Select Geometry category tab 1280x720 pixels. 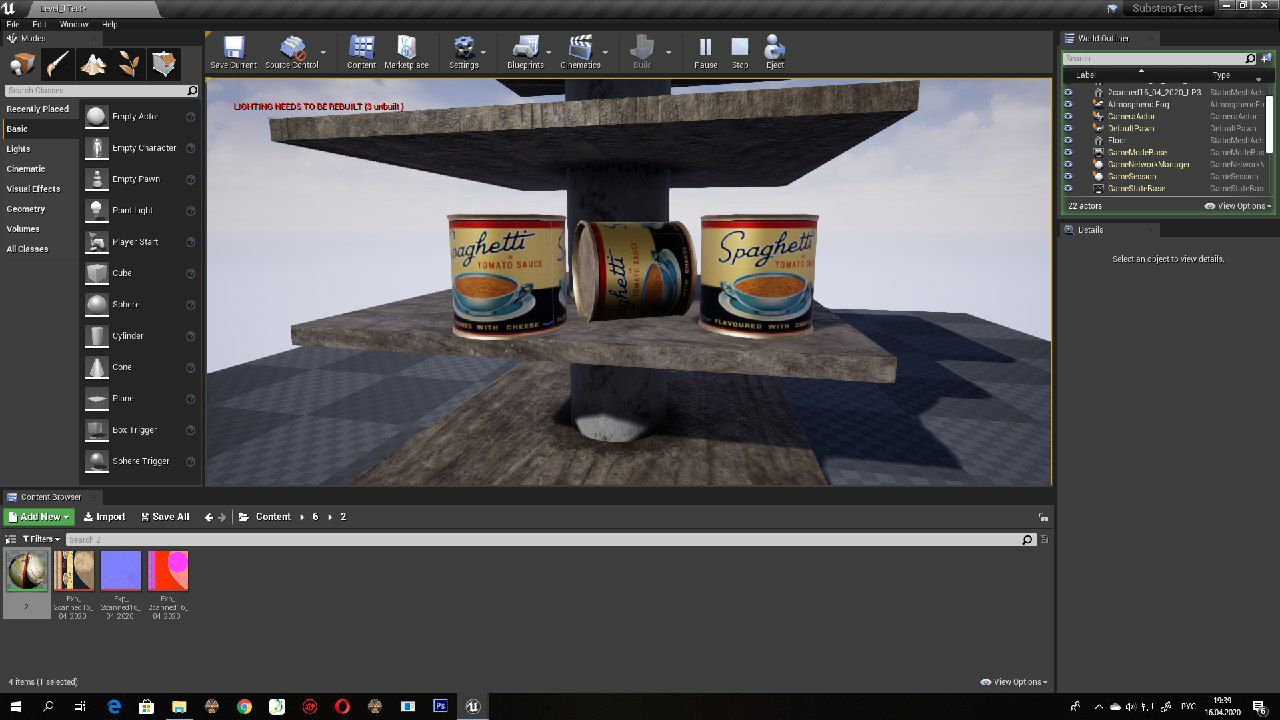40,209
